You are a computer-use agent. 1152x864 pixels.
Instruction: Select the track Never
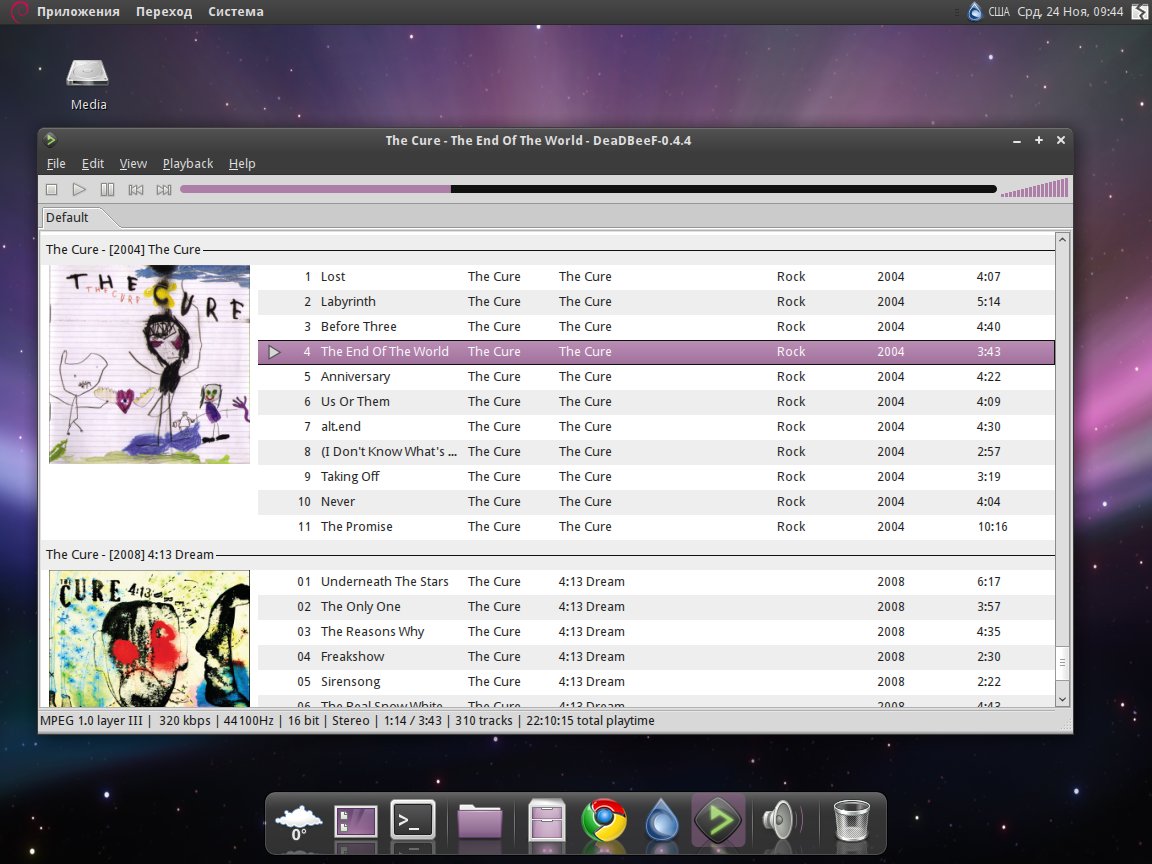coord(656,502)
